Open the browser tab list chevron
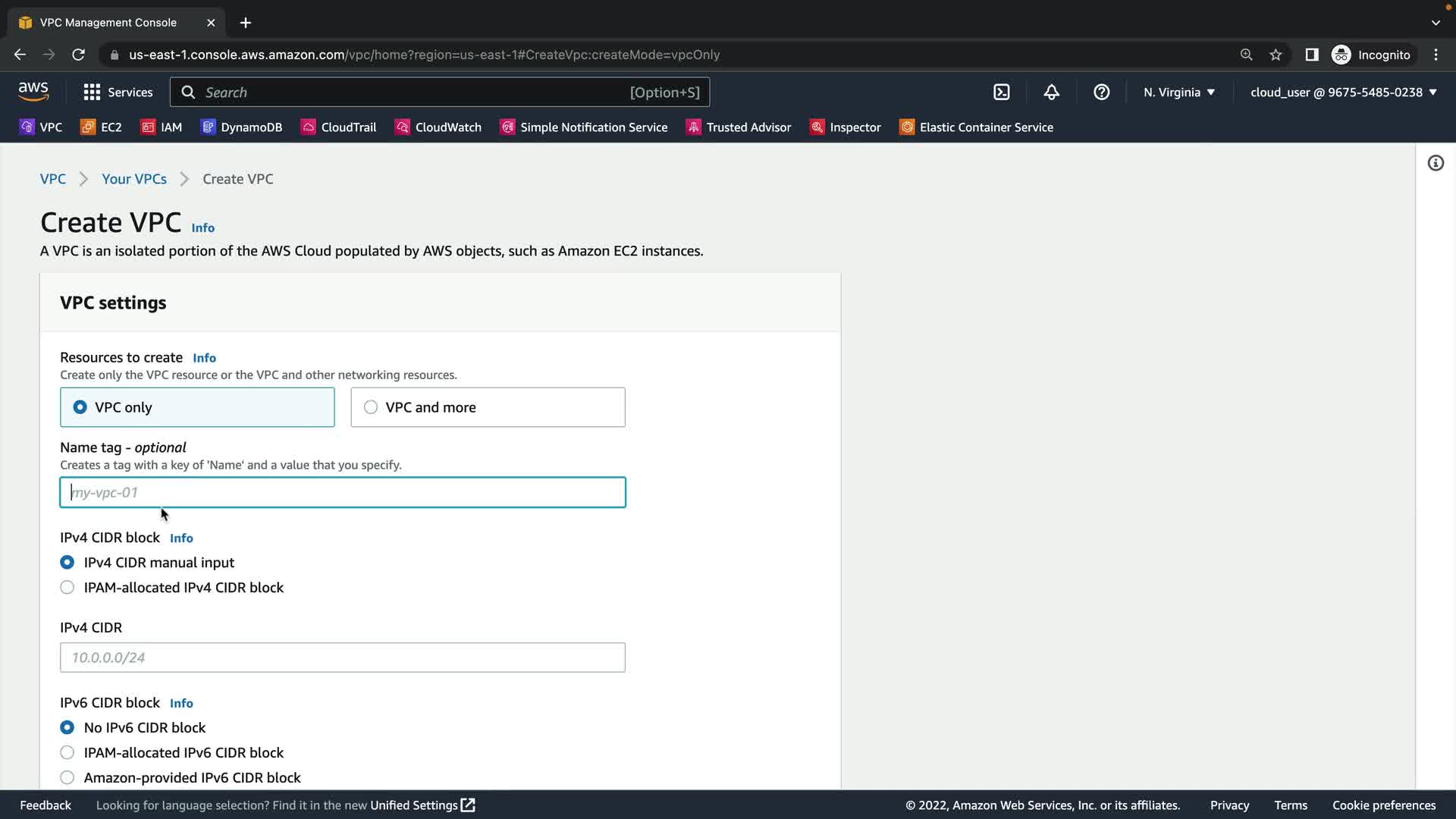1456x819 pixels. pyautogui.click(x=1436, y=23)
